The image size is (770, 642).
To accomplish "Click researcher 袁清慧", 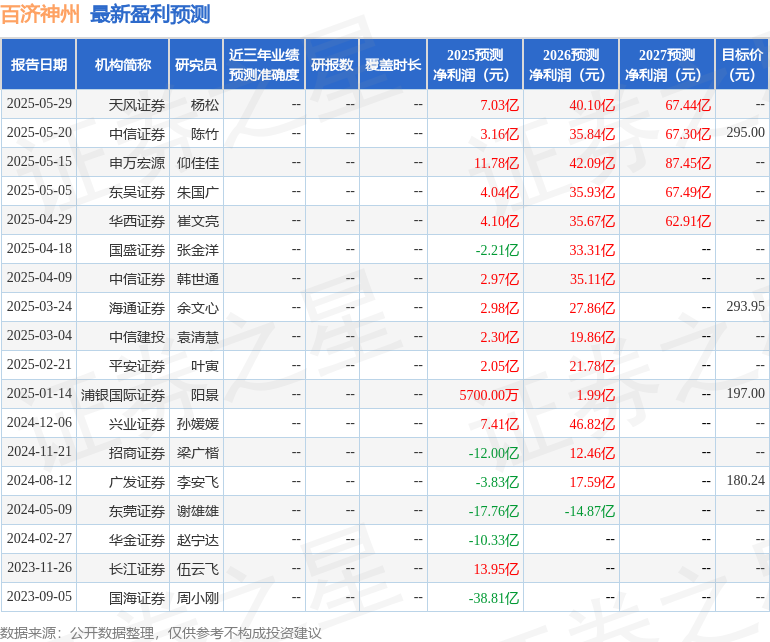I will click(x=198, y=336).
